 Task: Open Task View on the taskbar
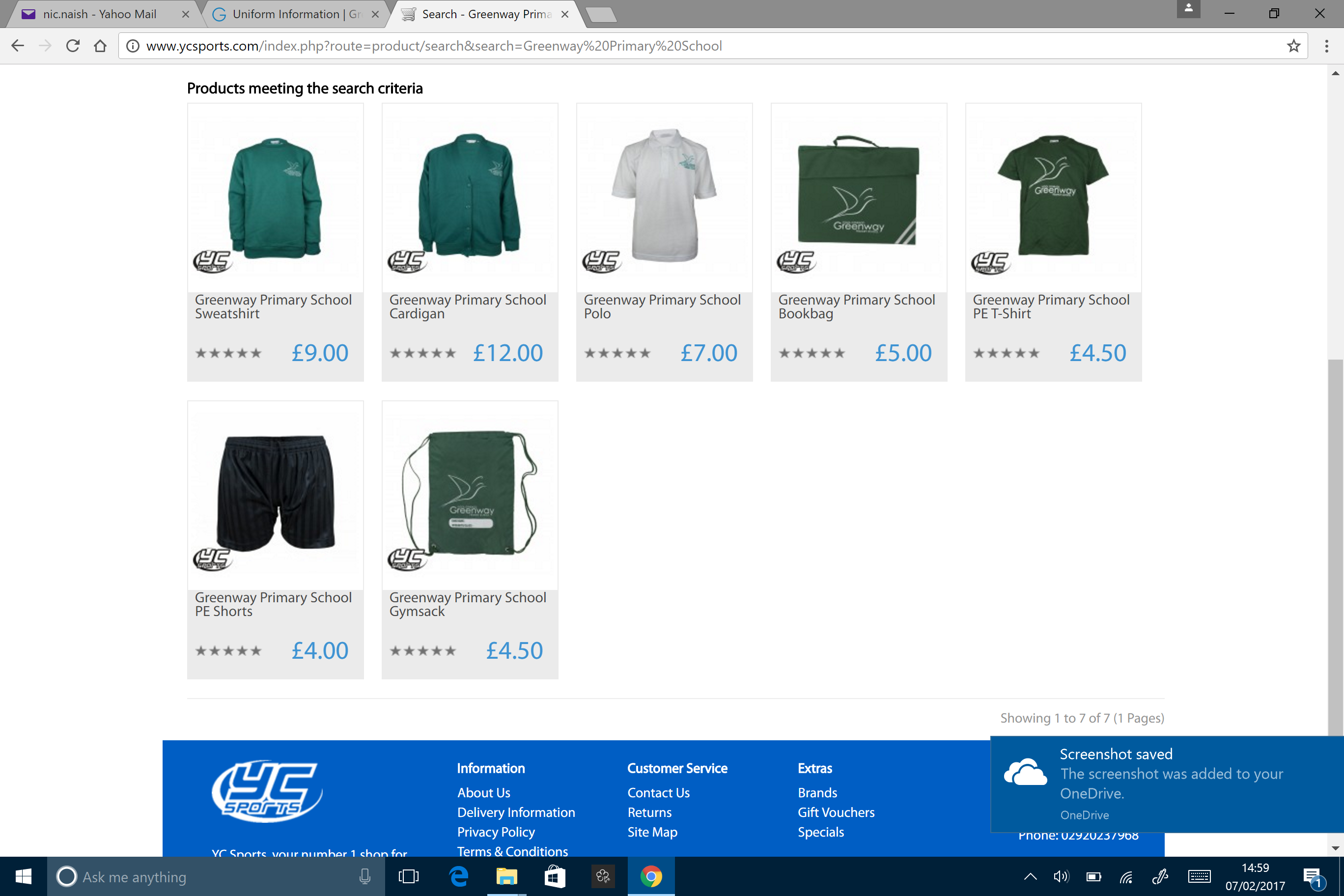click(x=408, y=876)
